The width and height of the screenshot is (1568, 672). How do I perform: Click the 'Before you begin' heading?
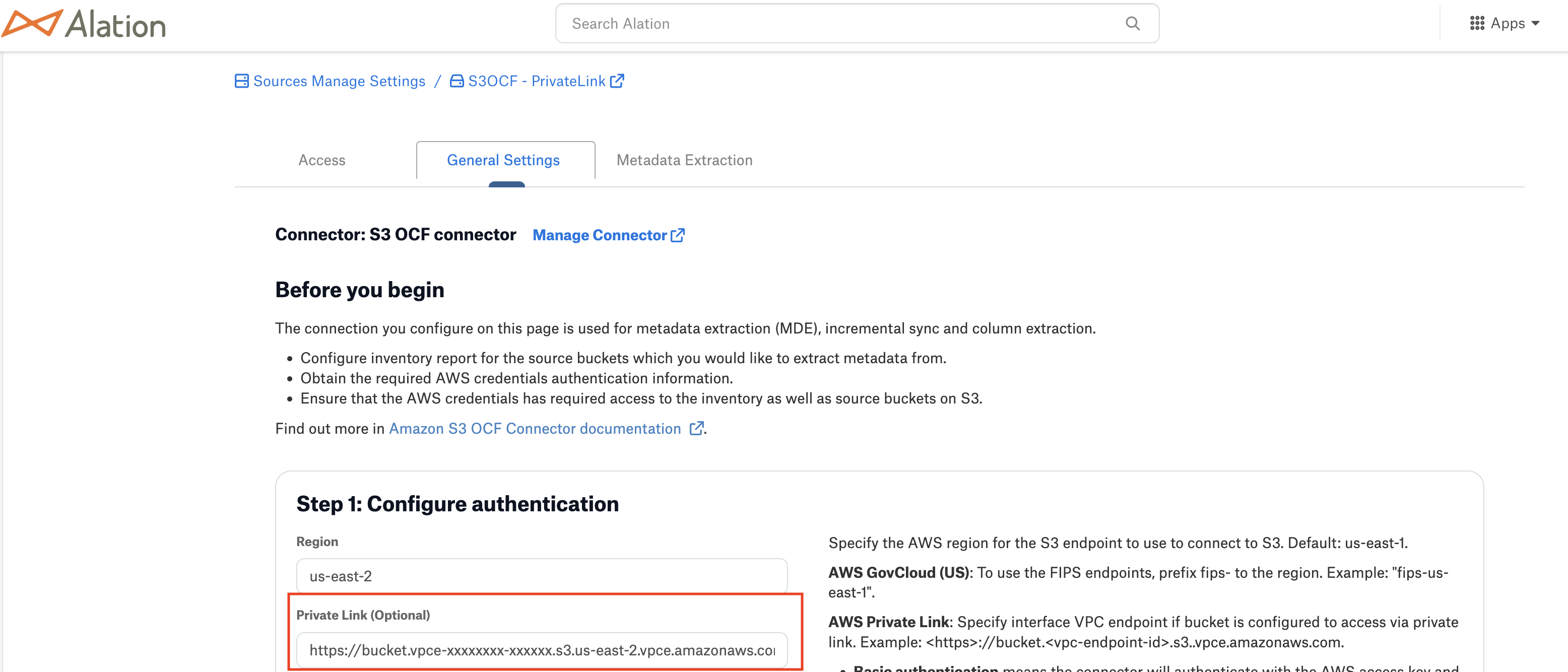click(359, 290)
